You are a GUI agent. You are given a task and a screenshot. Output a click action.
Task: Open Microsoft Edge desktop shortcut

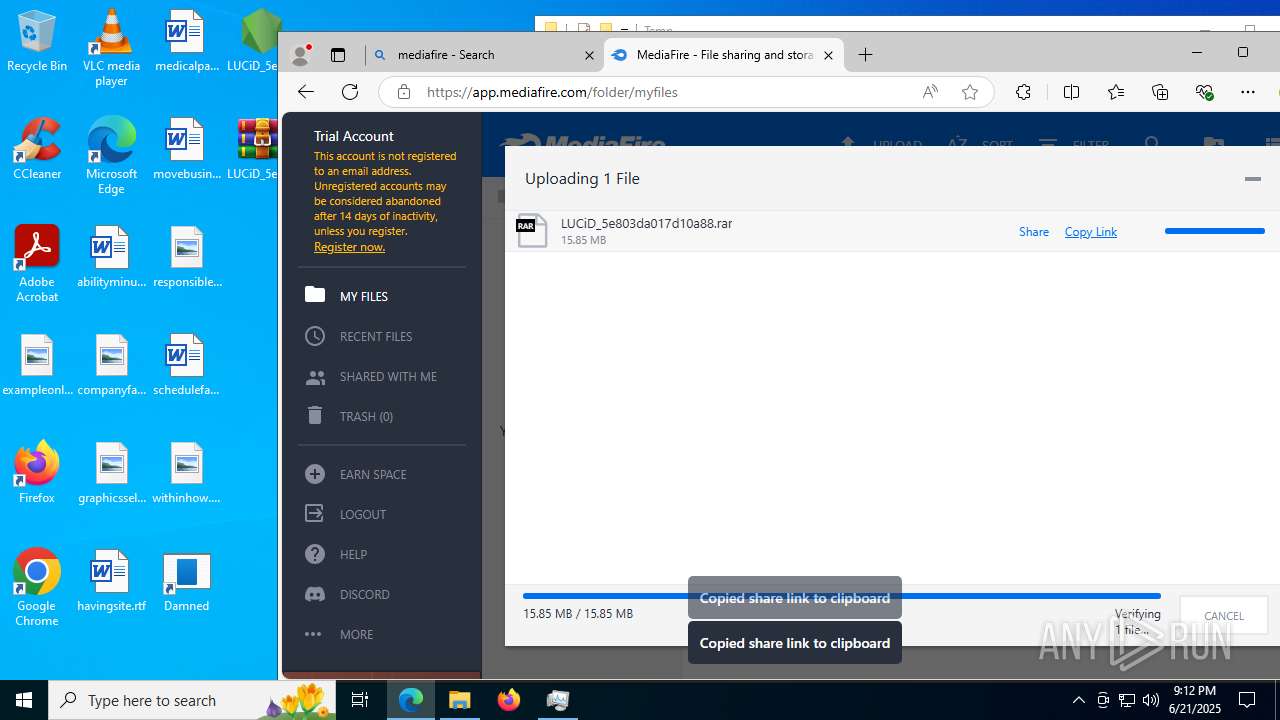pyautogui.click(x=111, y=156)
